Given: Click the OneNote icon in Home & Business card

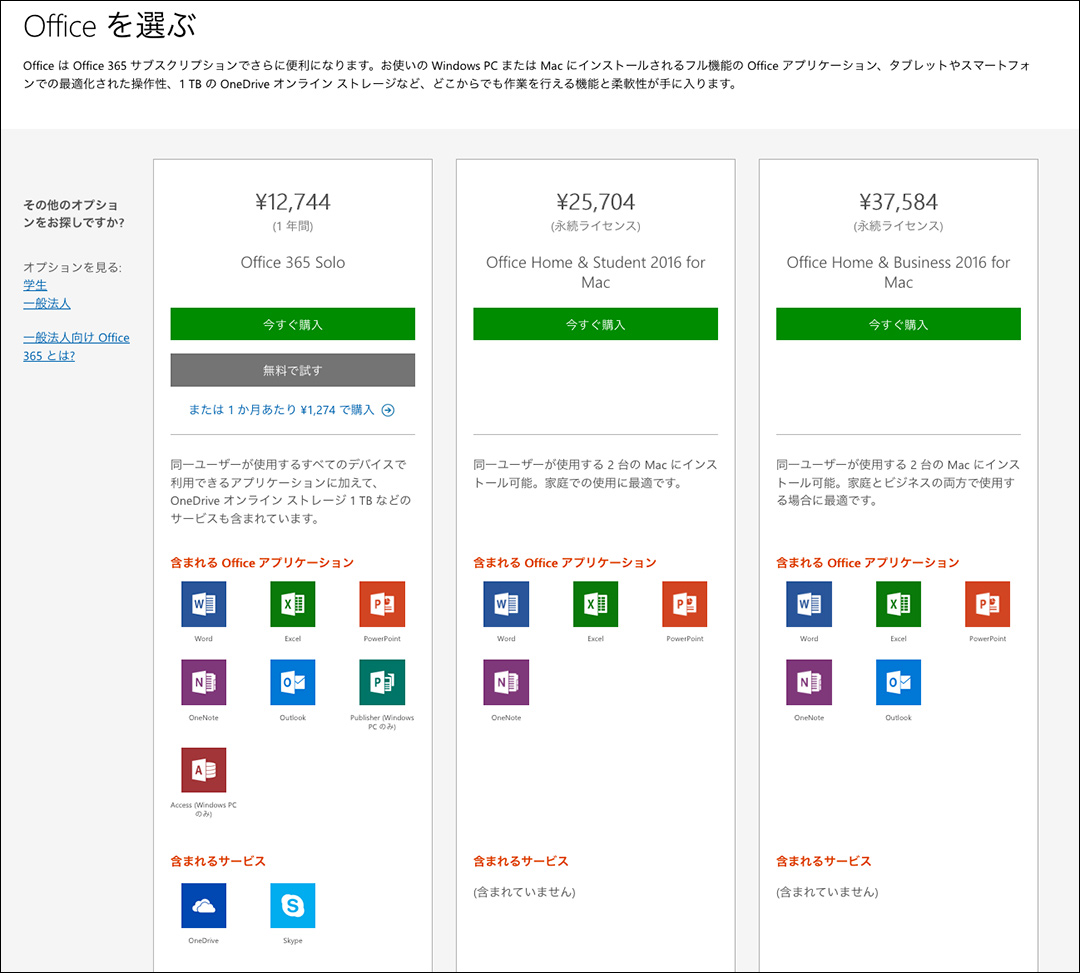Looking at the screenshot, I should tap(809, 682).
